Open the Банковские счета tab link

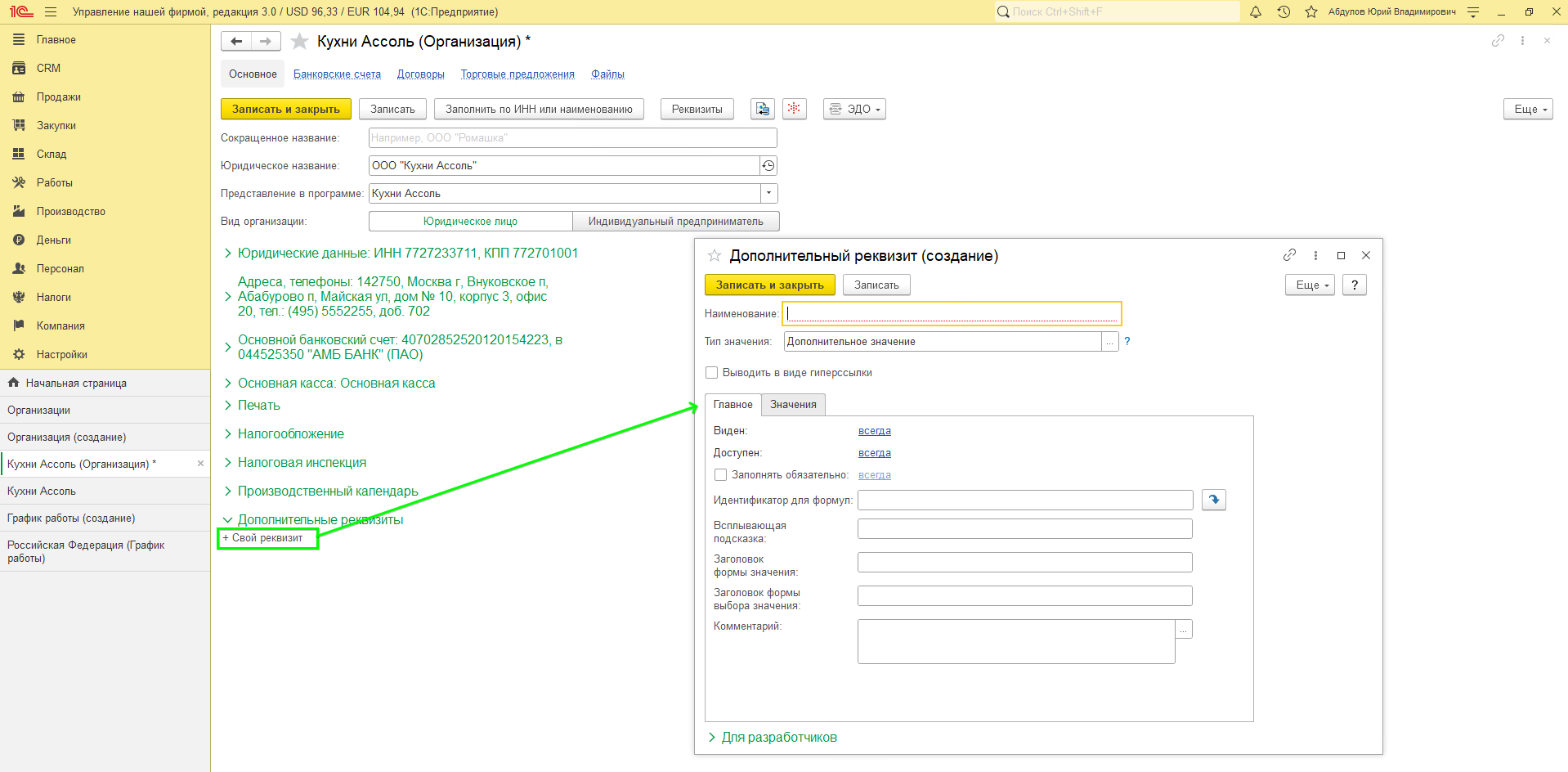338,74
